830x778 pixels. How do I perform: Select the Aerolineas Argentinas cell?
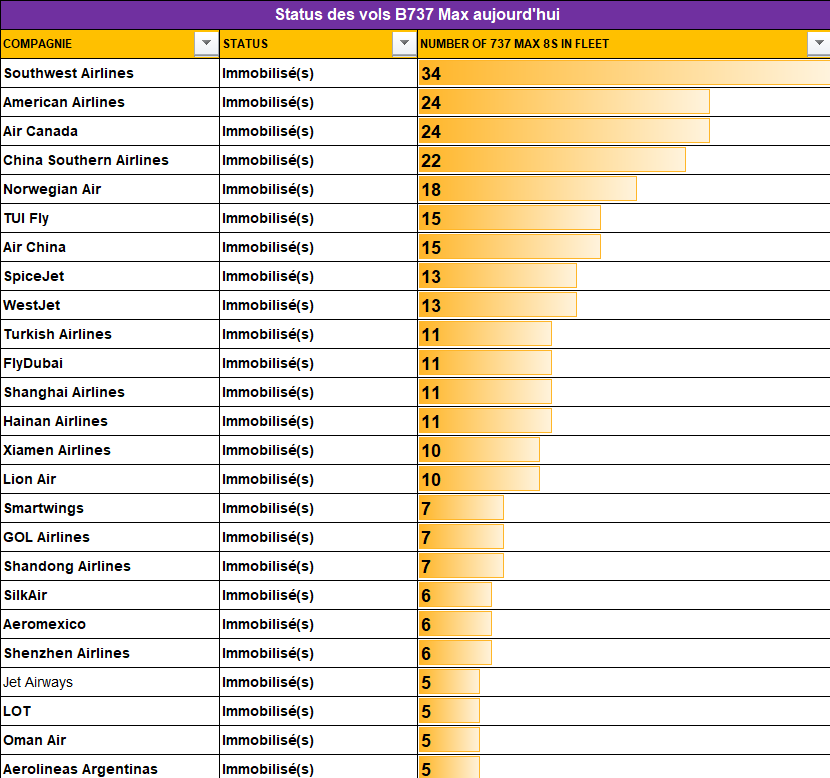(x=110, y=767)
